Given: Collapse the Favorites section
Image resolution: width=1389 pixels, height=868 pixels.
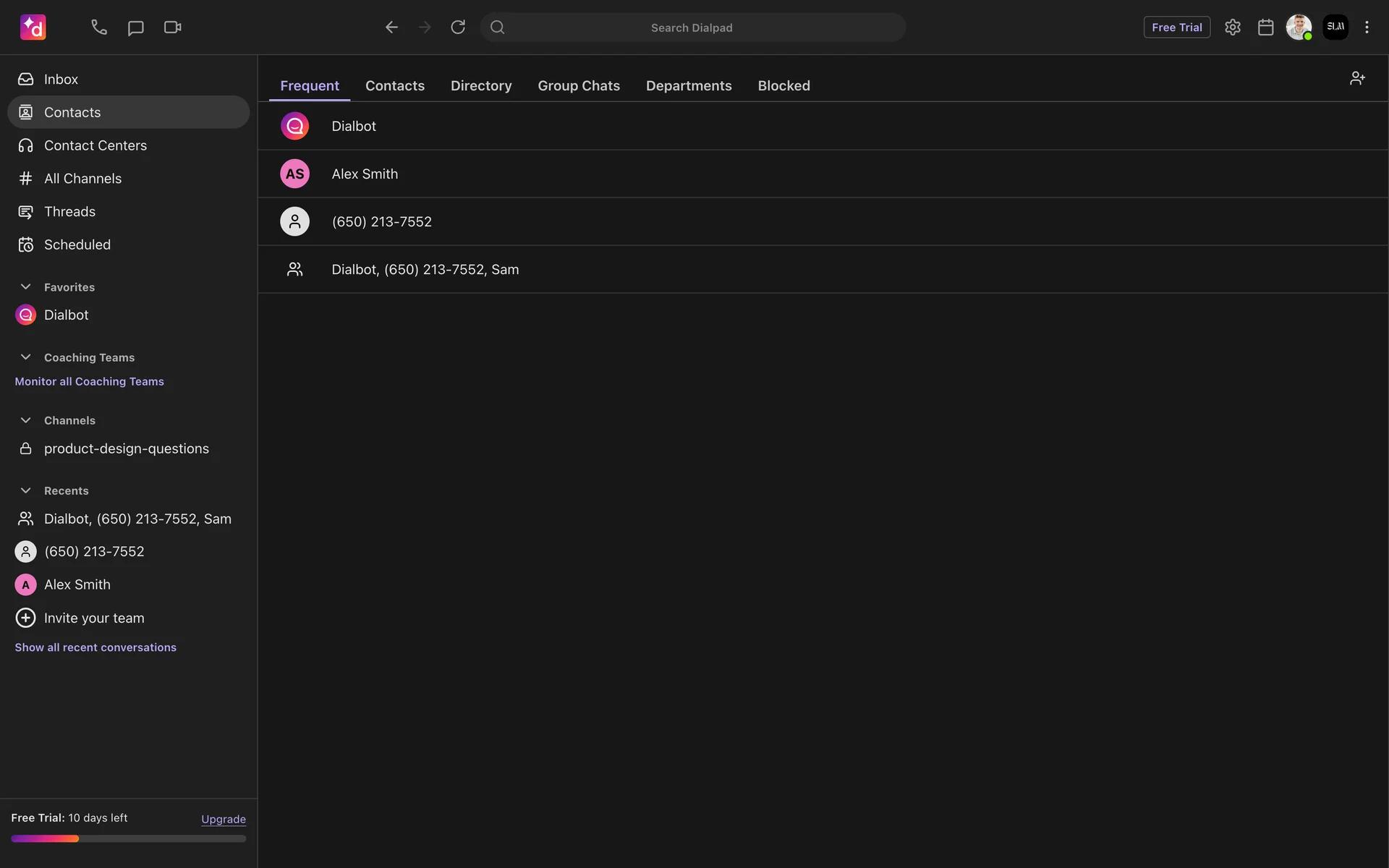Looking at the screenshot, I should point(25,287).
